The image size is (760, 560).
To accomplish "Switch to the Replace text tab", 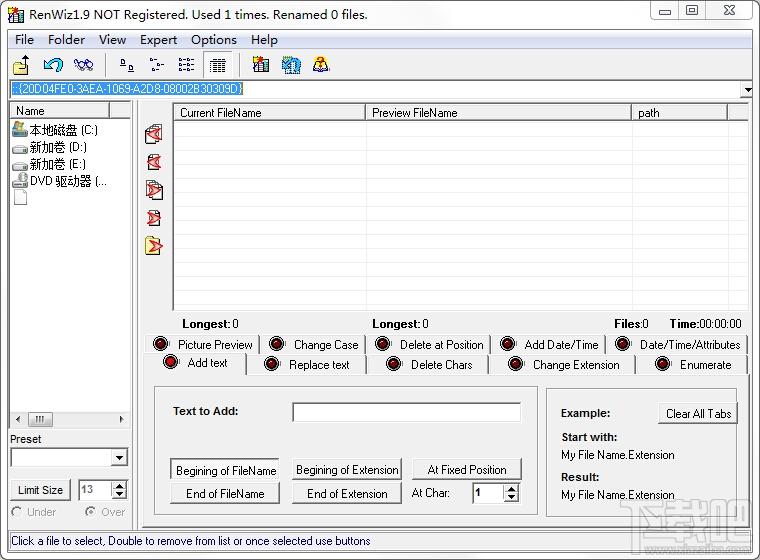I will 306,365.
